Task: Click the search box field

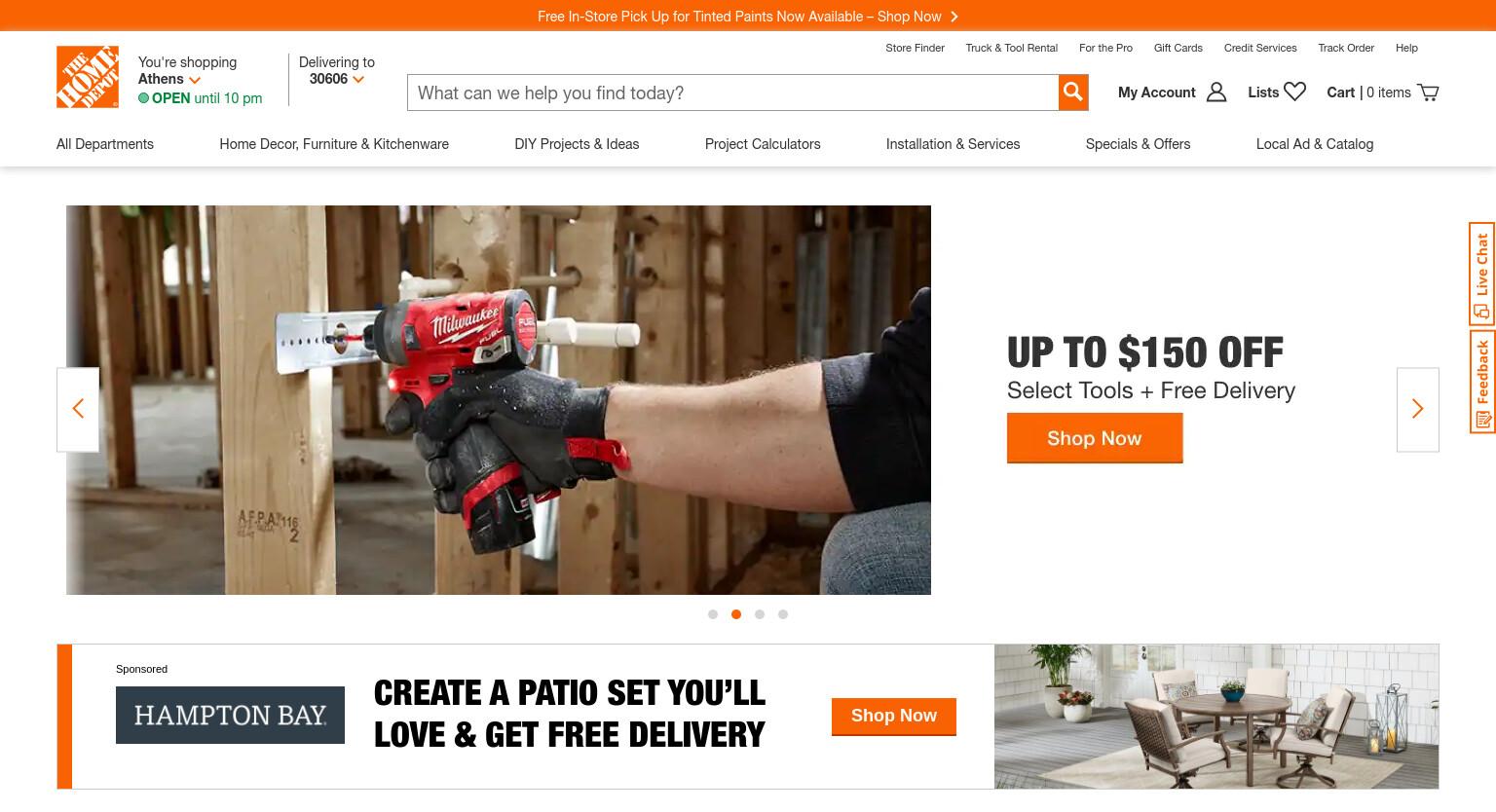Action: point(732,92)
